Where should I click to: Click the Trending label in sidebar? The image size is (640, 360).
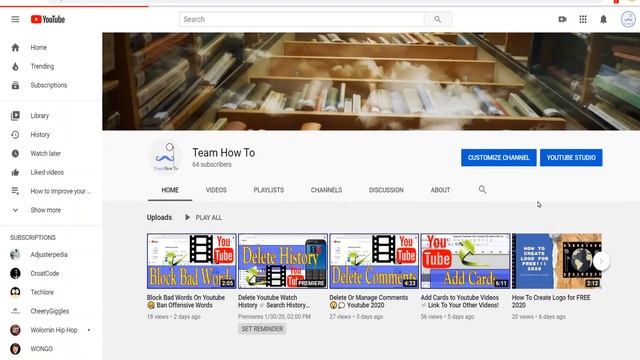pos(42,66)
